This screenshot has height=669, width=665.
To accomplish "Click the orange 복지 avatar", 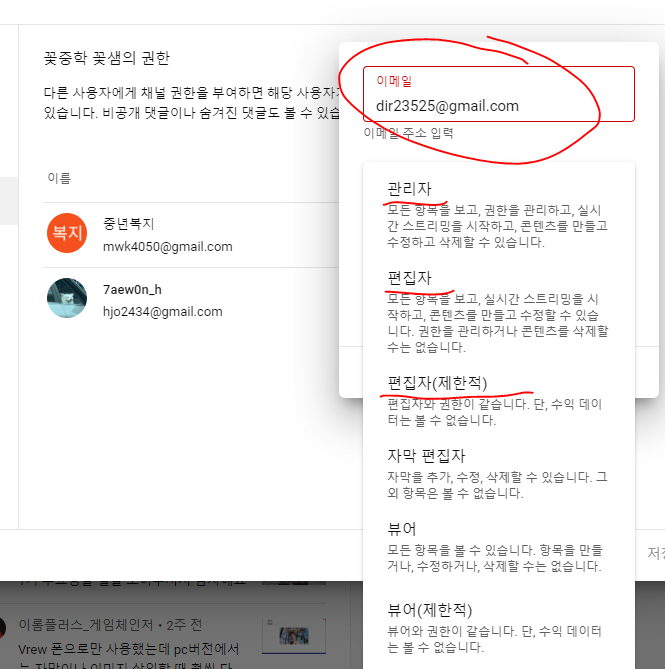I will pyautogui.click(x=67, y=233).
